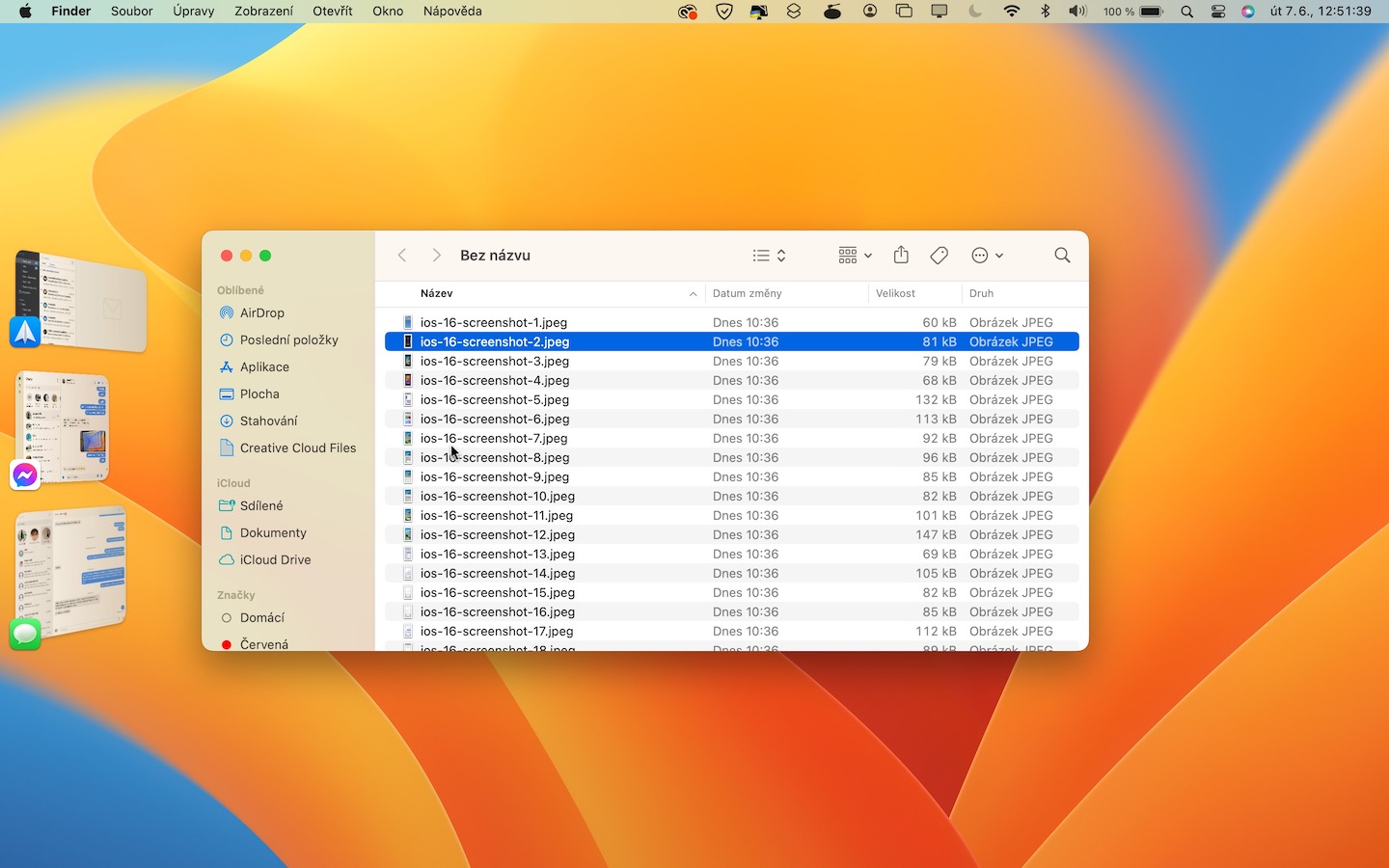Open the Finder search magnifier
The height and width of the screenshot is (868, 1389).
pyautogui.click(x=1062, y=255)
